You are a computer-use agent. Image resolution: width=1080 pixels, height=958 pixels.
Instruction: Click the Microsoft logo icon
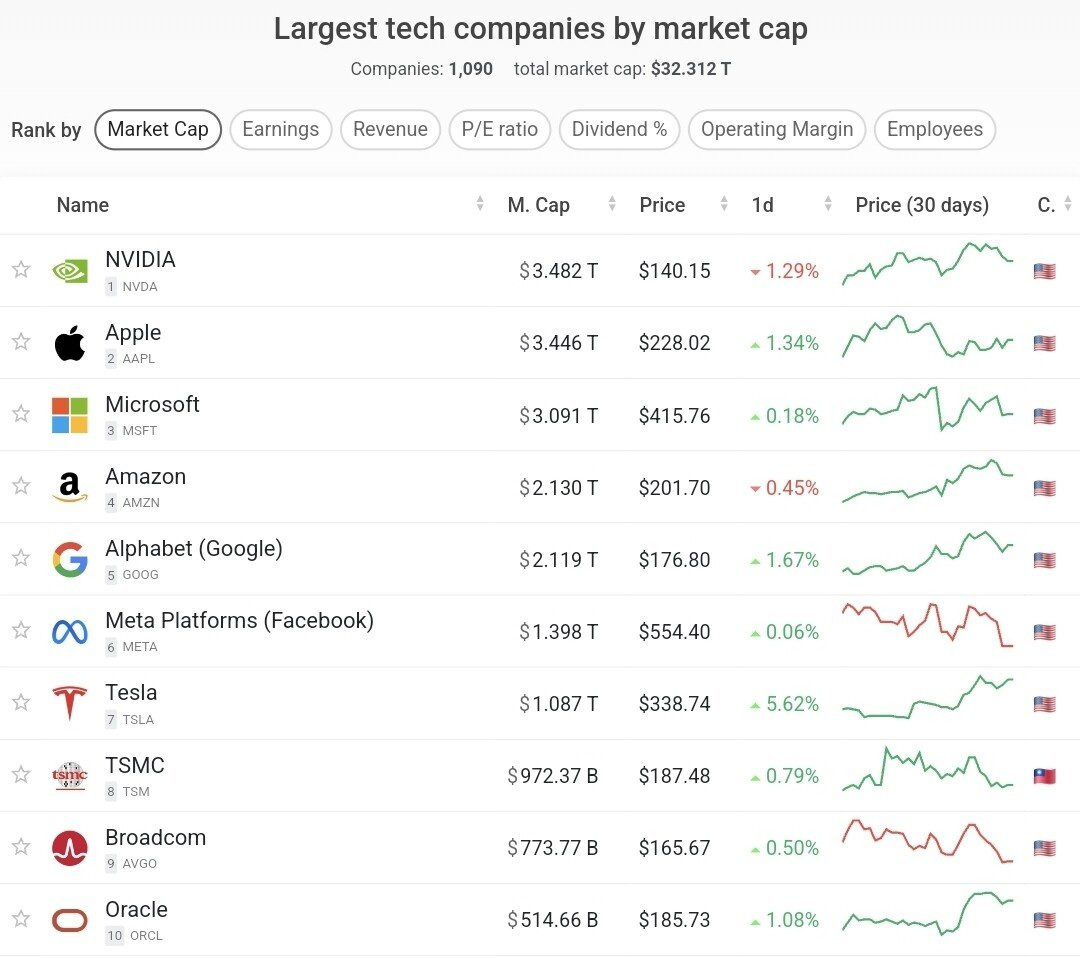coord(70,415)
